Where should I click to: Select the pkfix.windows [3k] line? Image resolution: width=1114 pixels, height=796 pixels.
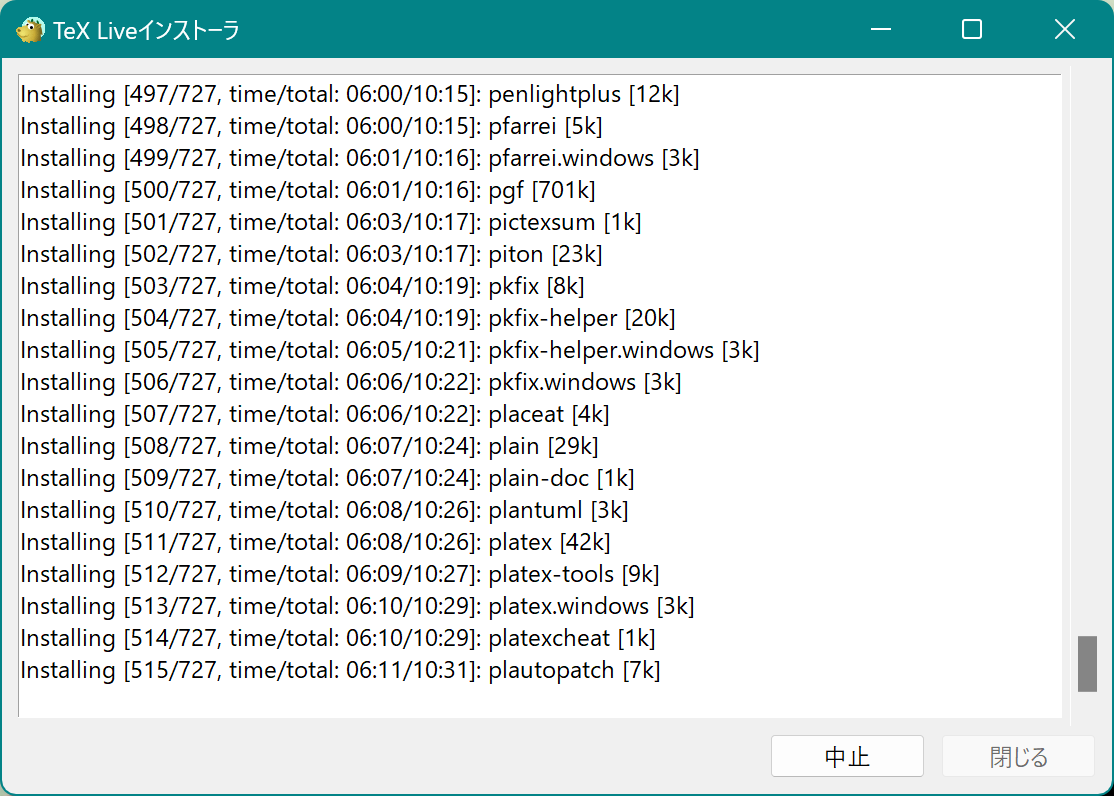(350, 382)
